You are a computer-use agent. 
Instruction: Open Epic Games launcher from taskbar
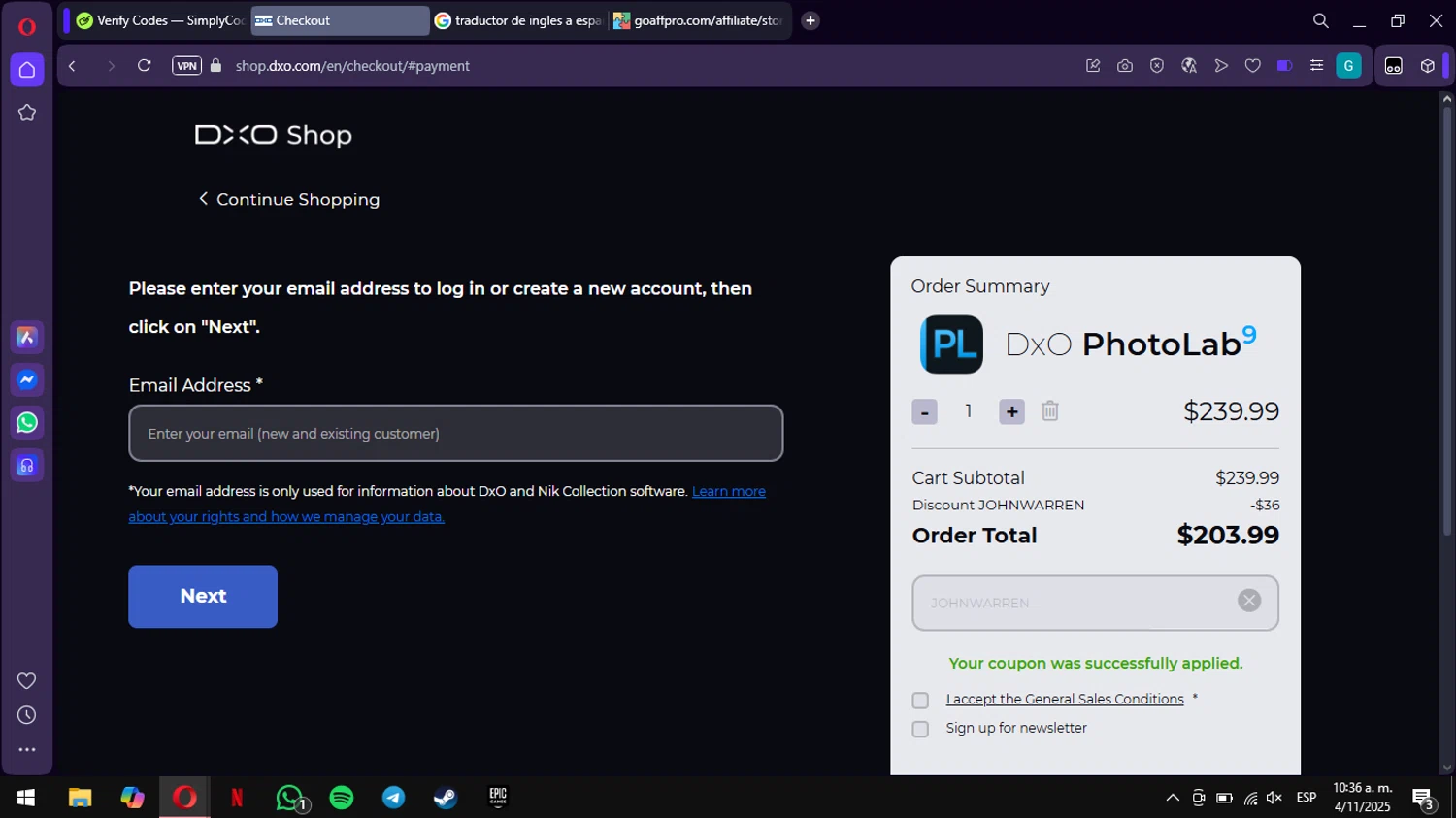coord(498,798)
